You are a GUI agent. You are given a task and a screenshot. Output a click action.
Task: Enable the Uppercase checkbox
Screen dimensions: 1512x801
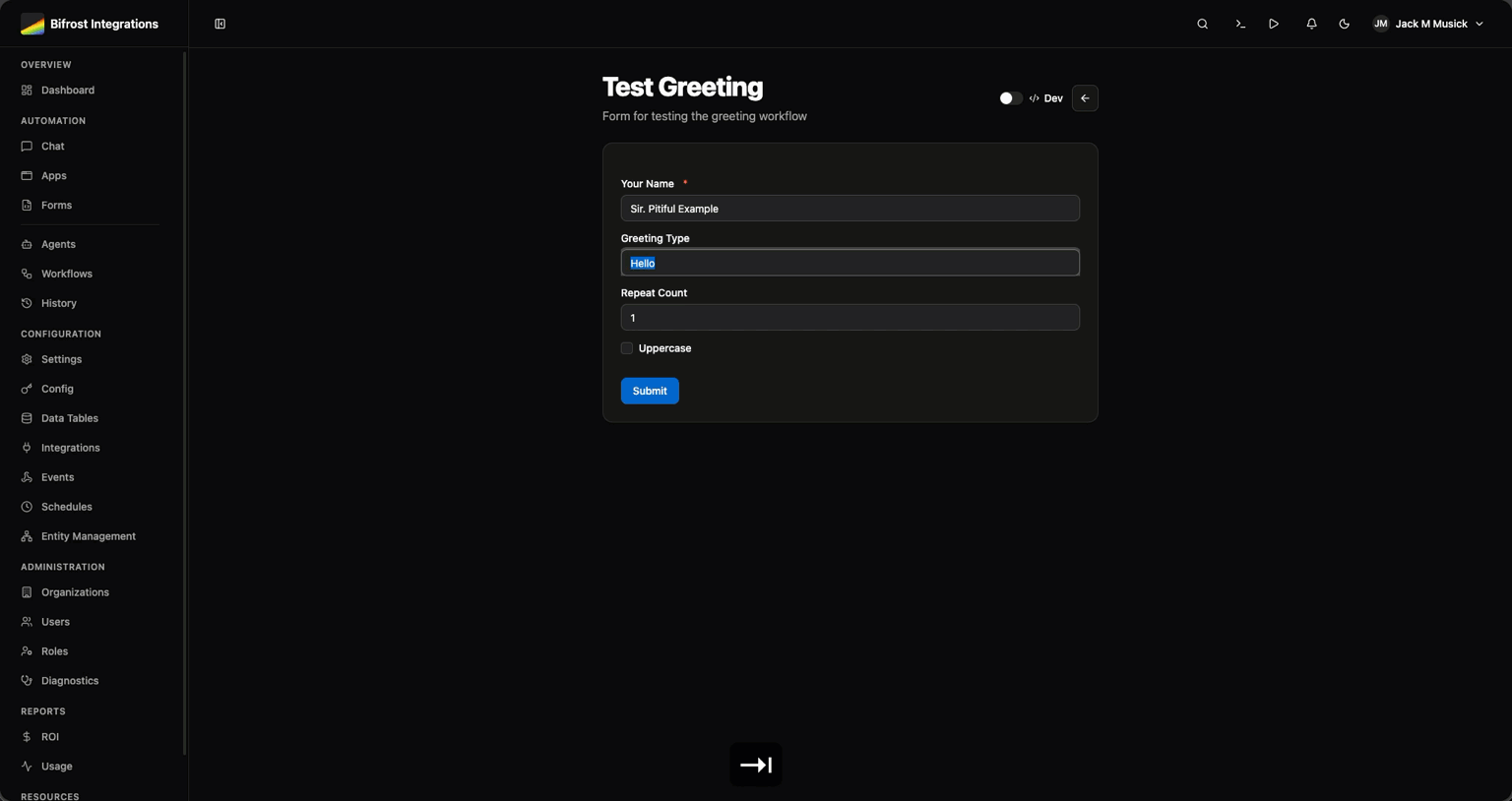tap(626, 348)
